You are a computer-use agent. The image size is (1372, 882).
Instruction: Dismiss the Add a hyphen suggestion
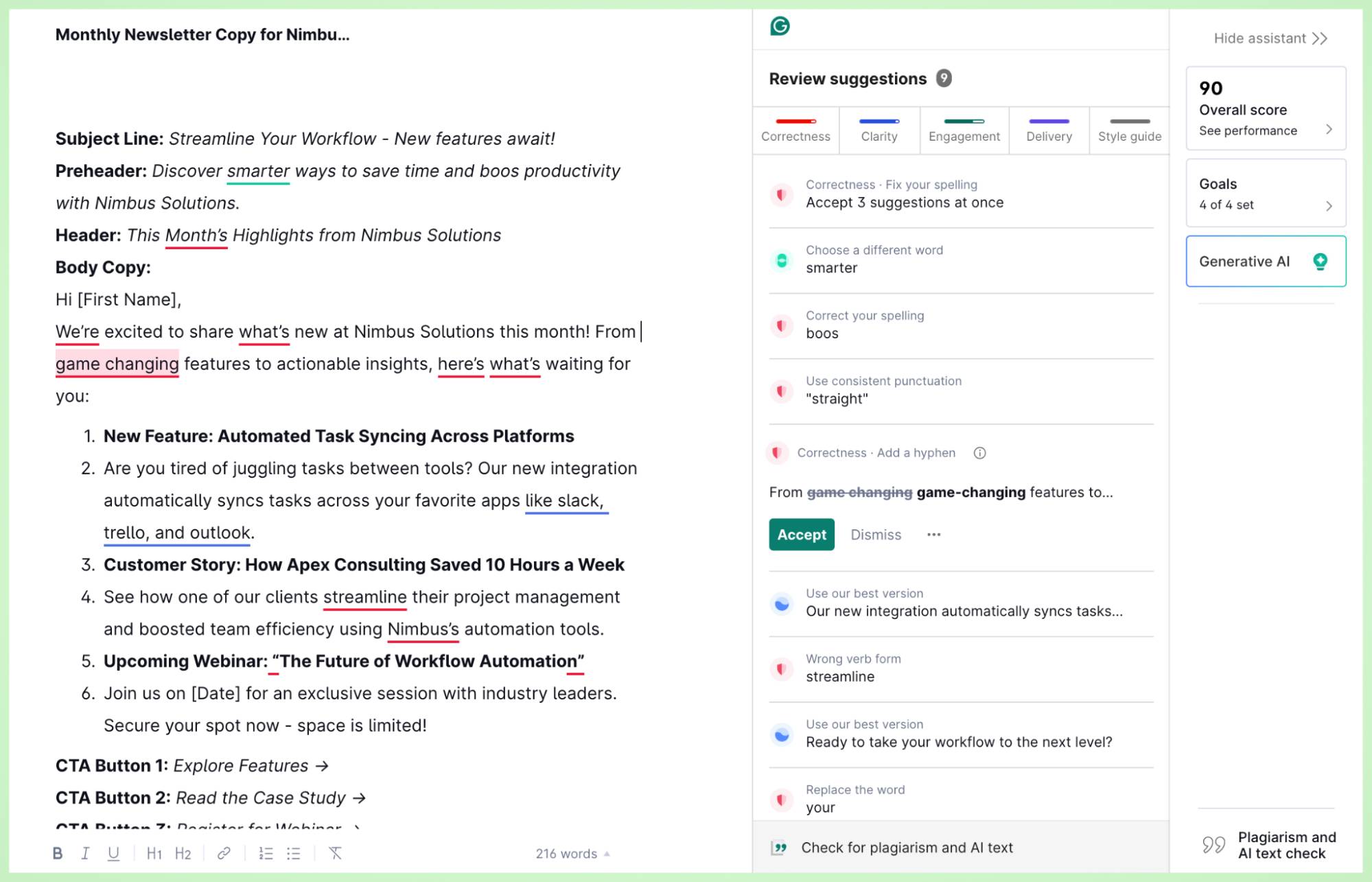[x=876, y=535]
